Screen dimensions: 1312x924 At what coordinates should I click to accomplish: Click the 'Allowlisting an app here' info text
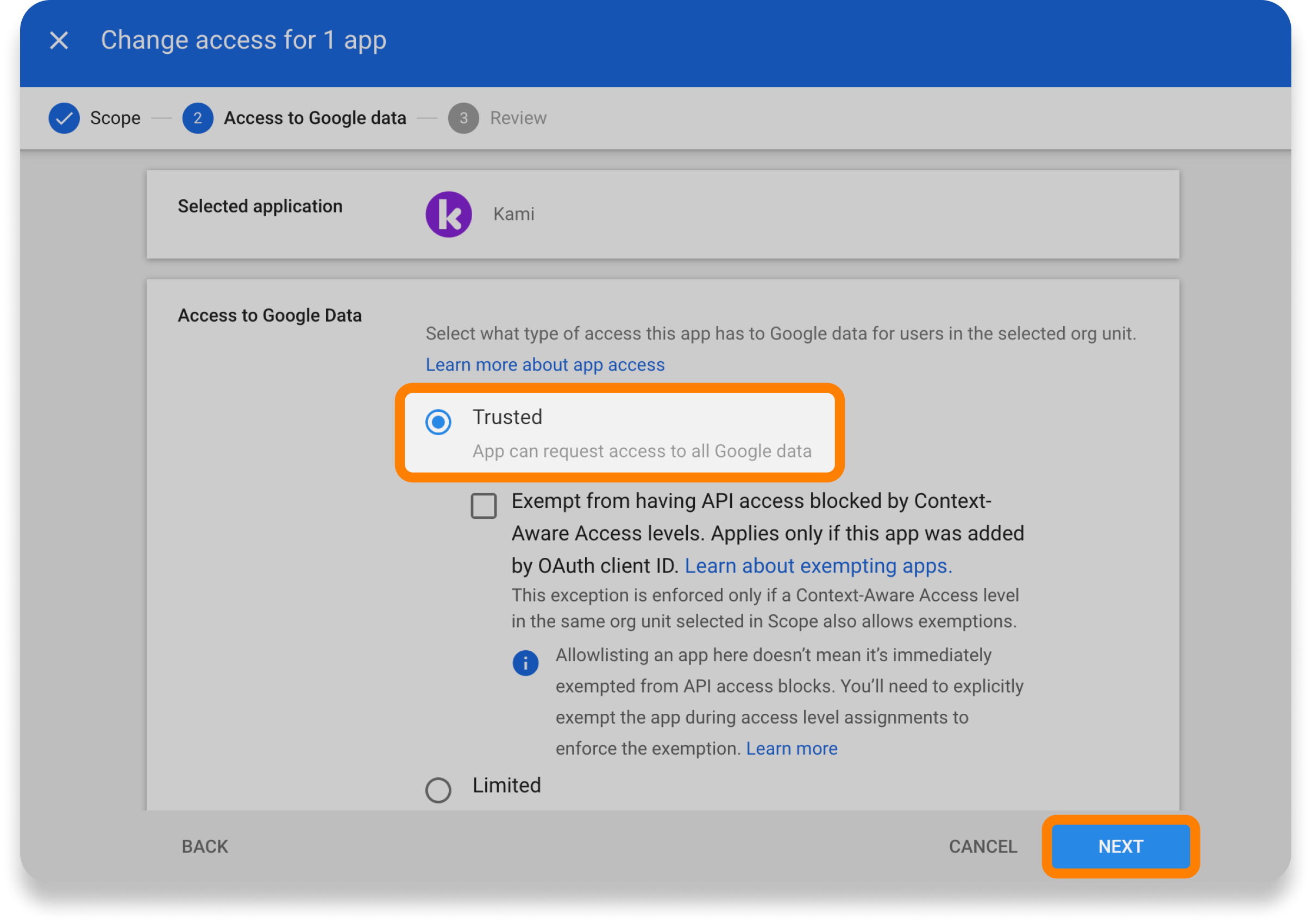tap(790, 702)
